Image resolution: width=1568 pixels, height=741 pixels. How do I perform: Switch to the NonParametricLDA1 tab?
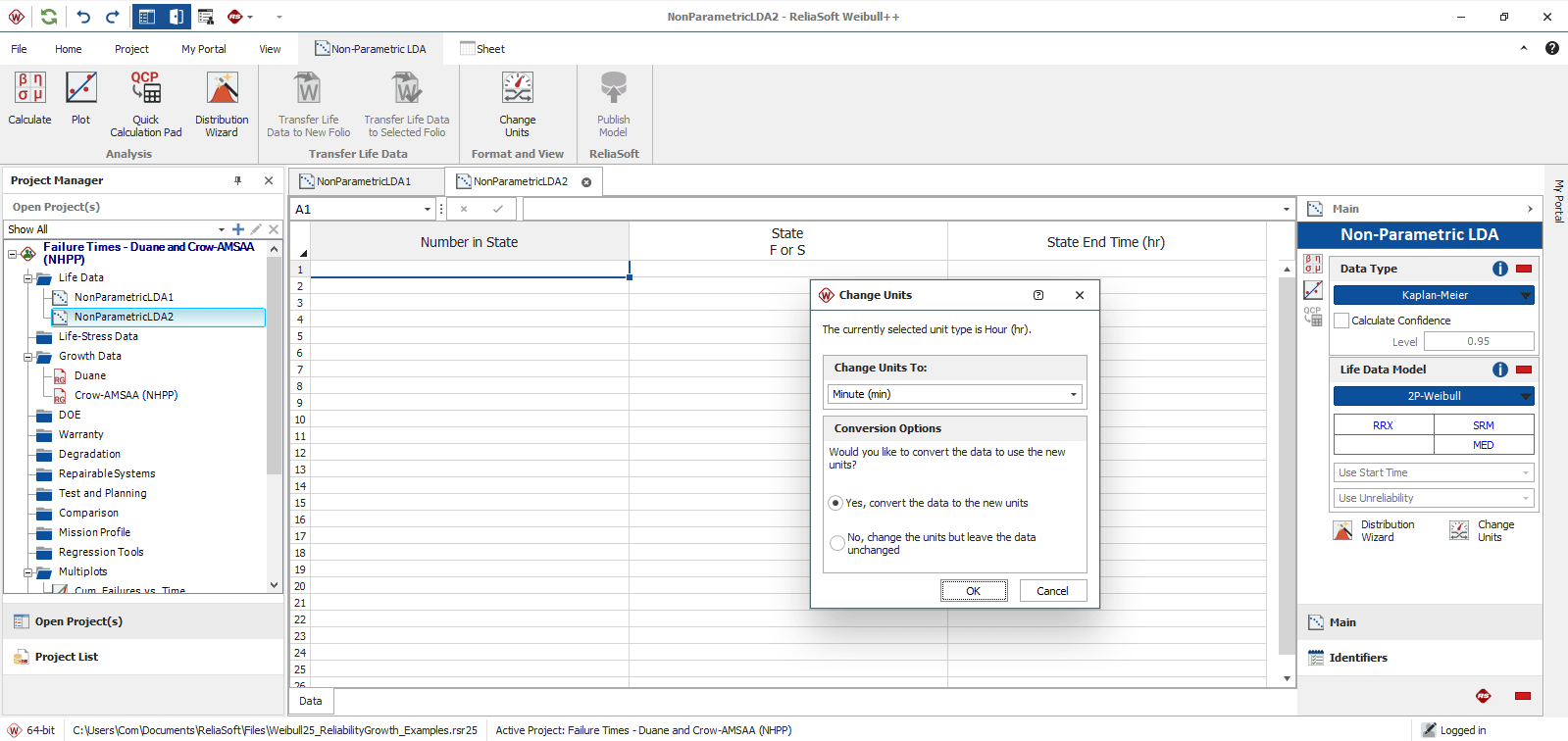(363, 181)
